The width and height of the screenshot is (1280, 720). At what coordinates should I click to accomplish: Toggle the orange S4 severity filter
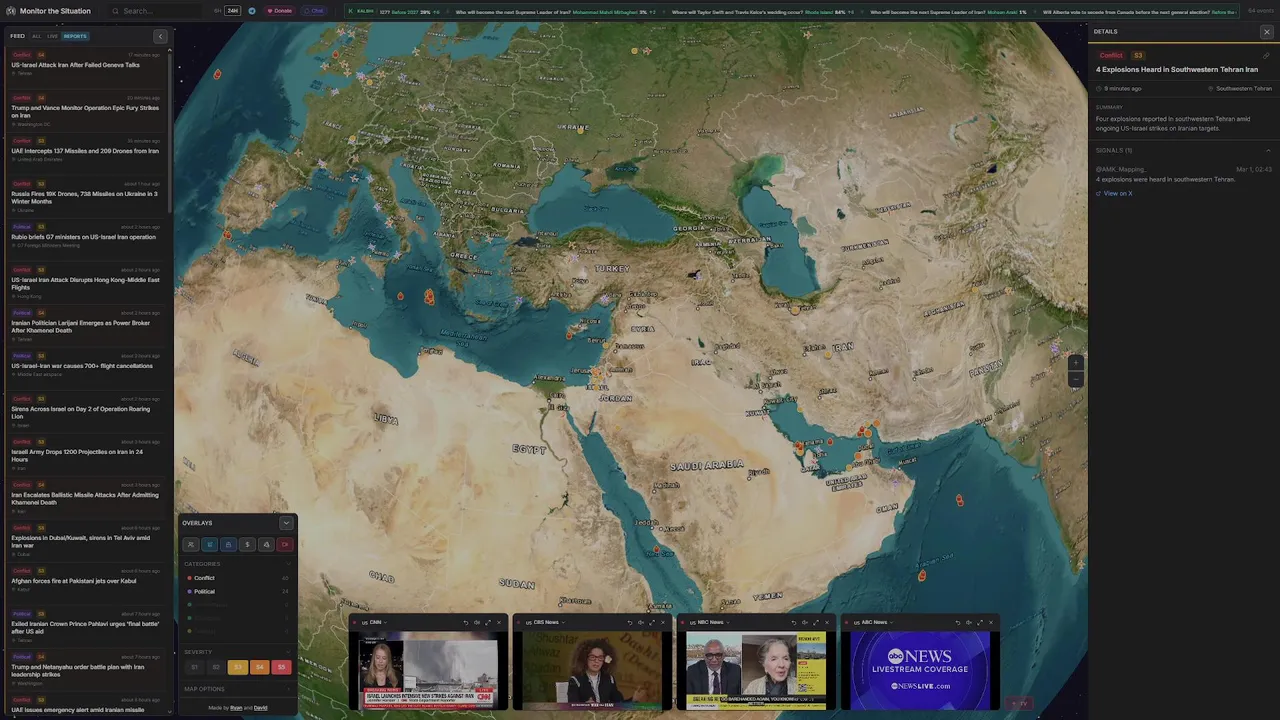click(260, 667)
